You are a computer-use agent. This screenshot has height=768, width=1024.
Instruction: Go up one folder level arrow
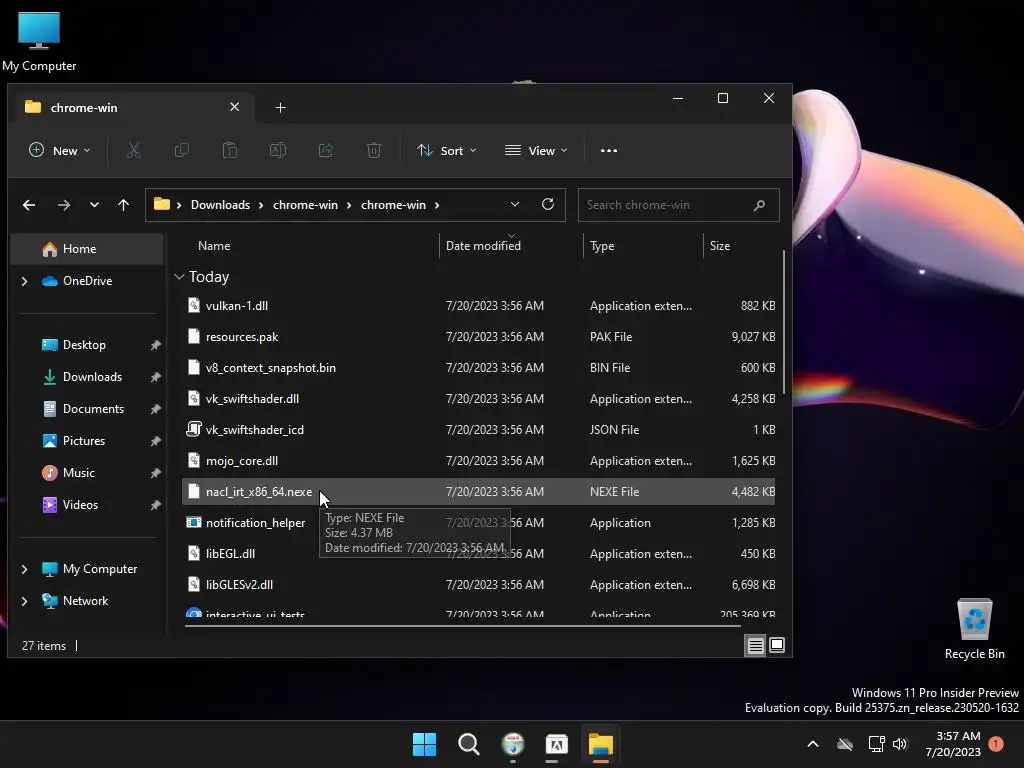[123, 205]
